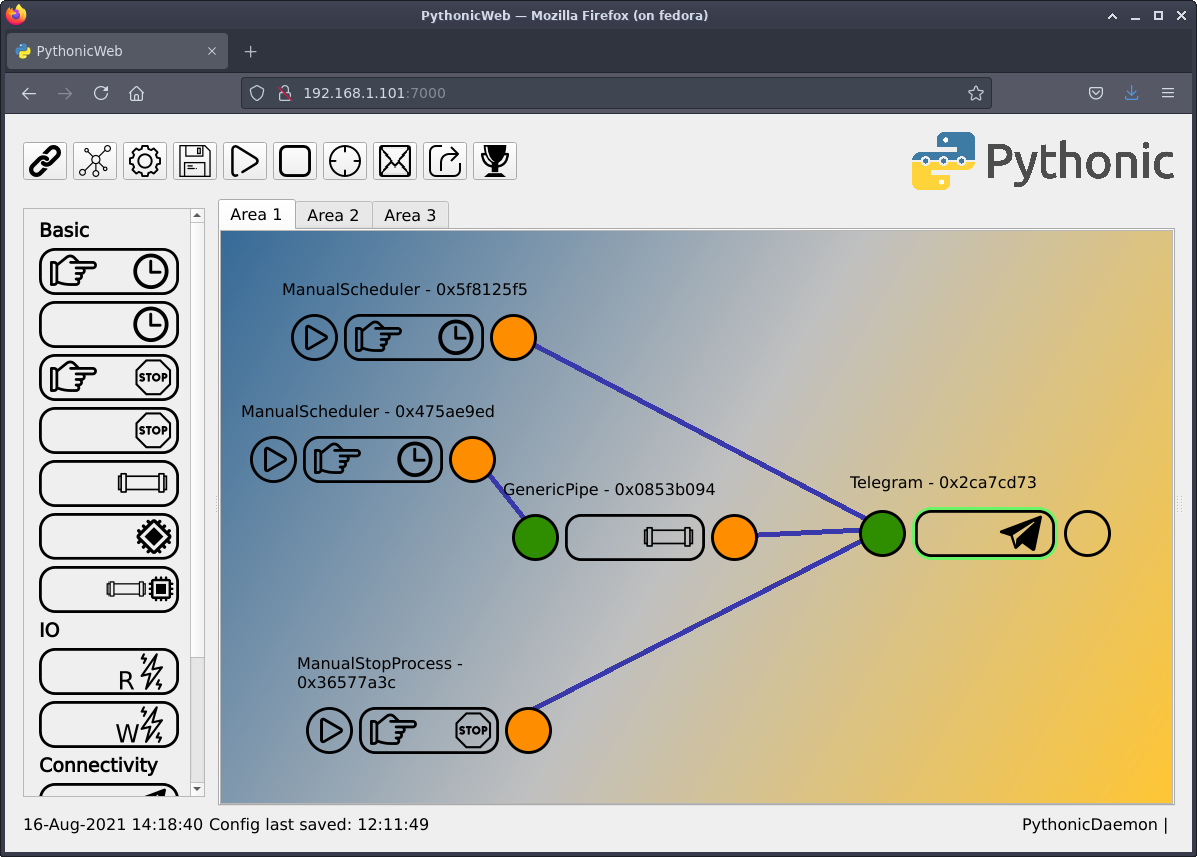Trigger the ManualStopProcess play button
Screen dimensions: 1197x857
tap(329, 730)
